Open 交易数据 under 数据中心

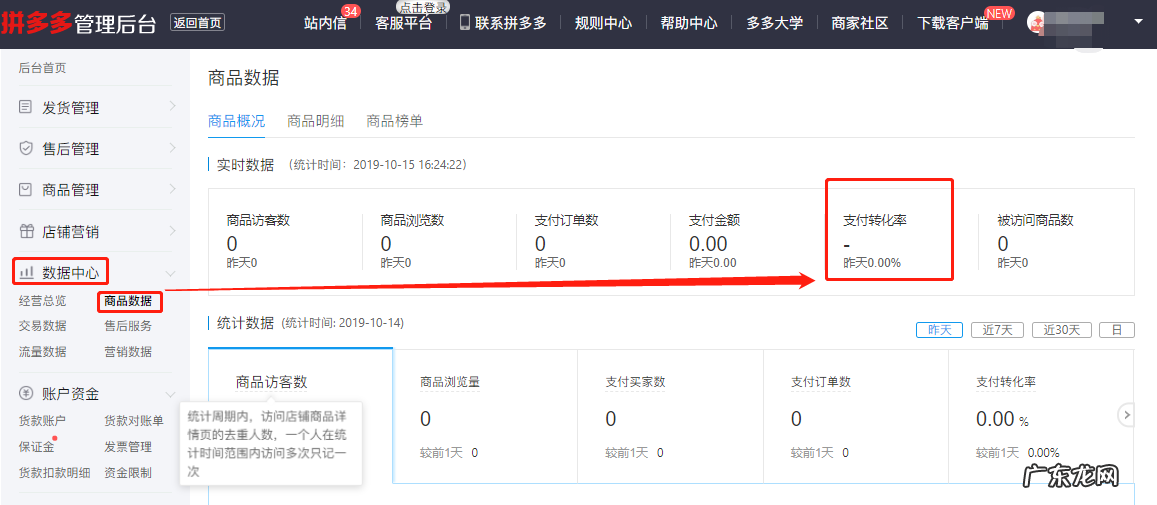tap(42, 326)
